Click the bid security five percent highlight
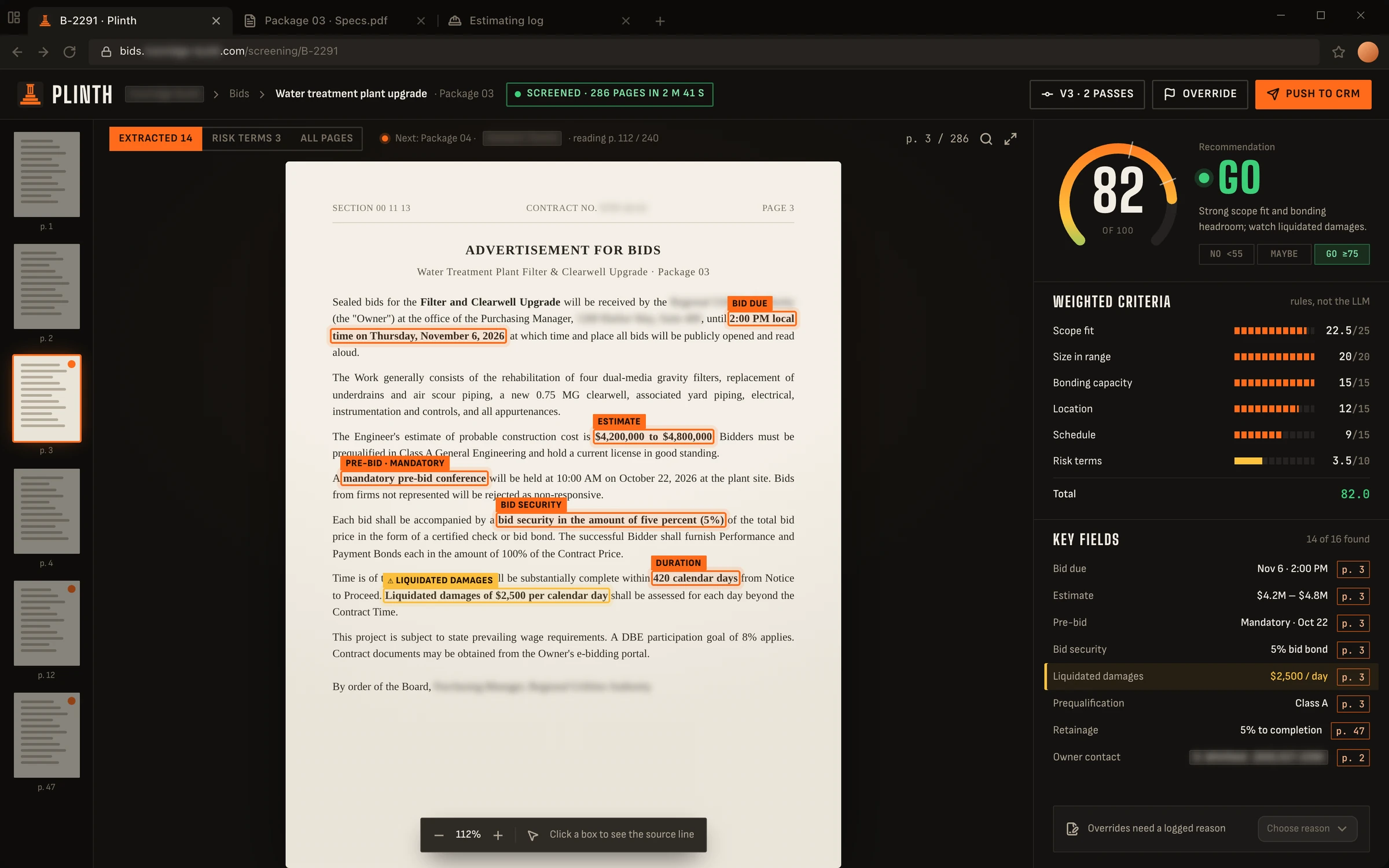 pyautogui.click(x=611, y=520)
